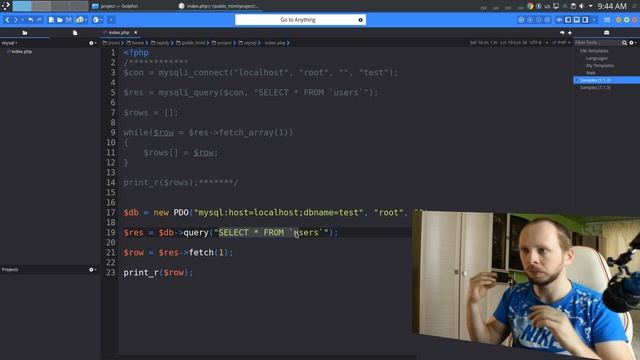Save the file with the Save icon
This screenshot has height=360, width=640.
(x=69, y=20)
